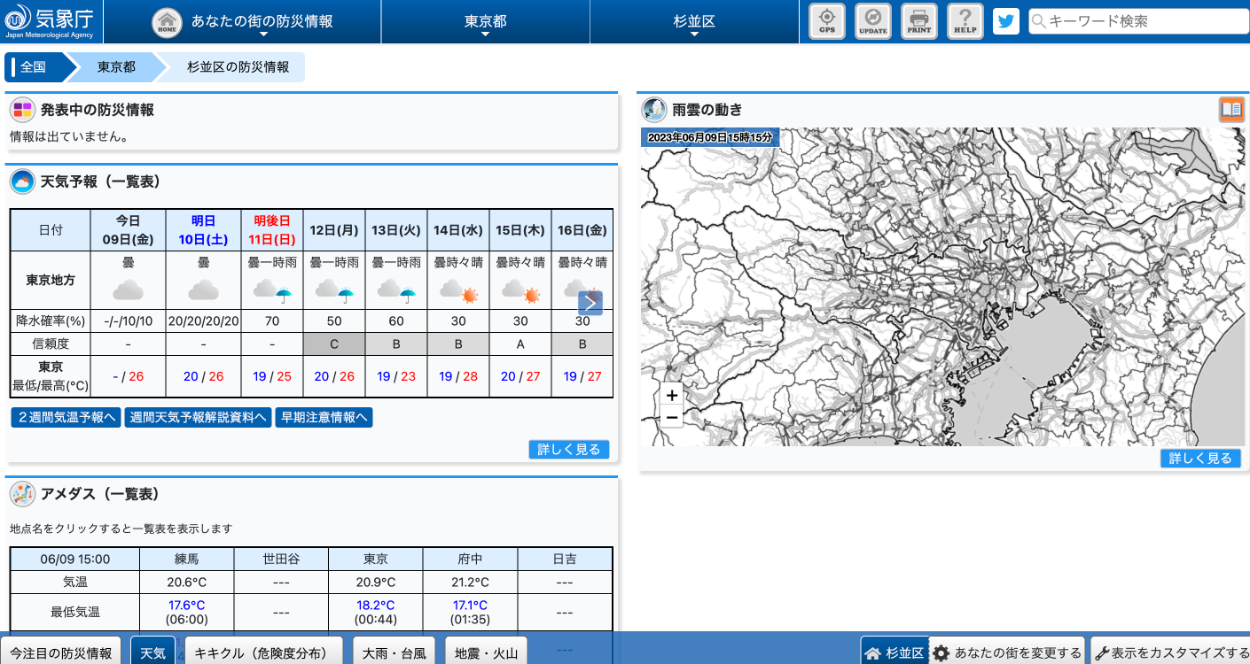Image resolution: width=1250 pixels, height=664 pixels.
Task: Expand the あなたの街の防災情報 dropdown
Action: [262, 22]
